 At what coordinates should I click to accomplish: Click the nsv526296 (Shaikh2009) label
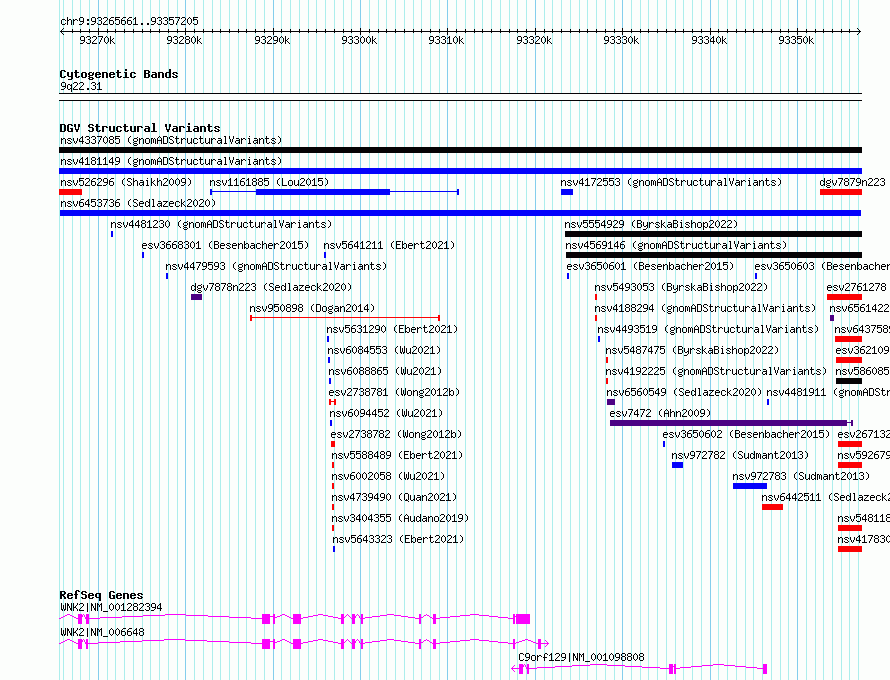click(x=126, y=182)
